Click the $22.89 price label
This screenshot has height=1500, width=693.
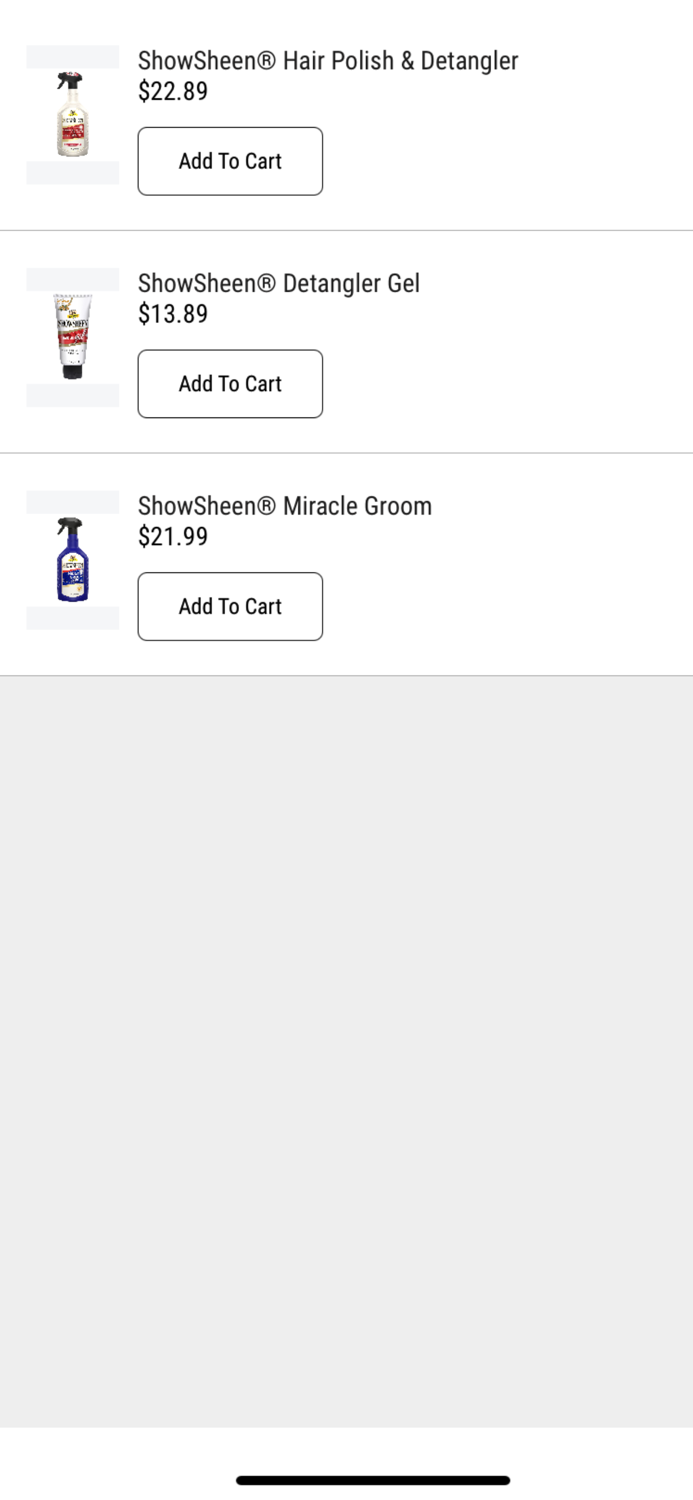click(x=173, y=91)
